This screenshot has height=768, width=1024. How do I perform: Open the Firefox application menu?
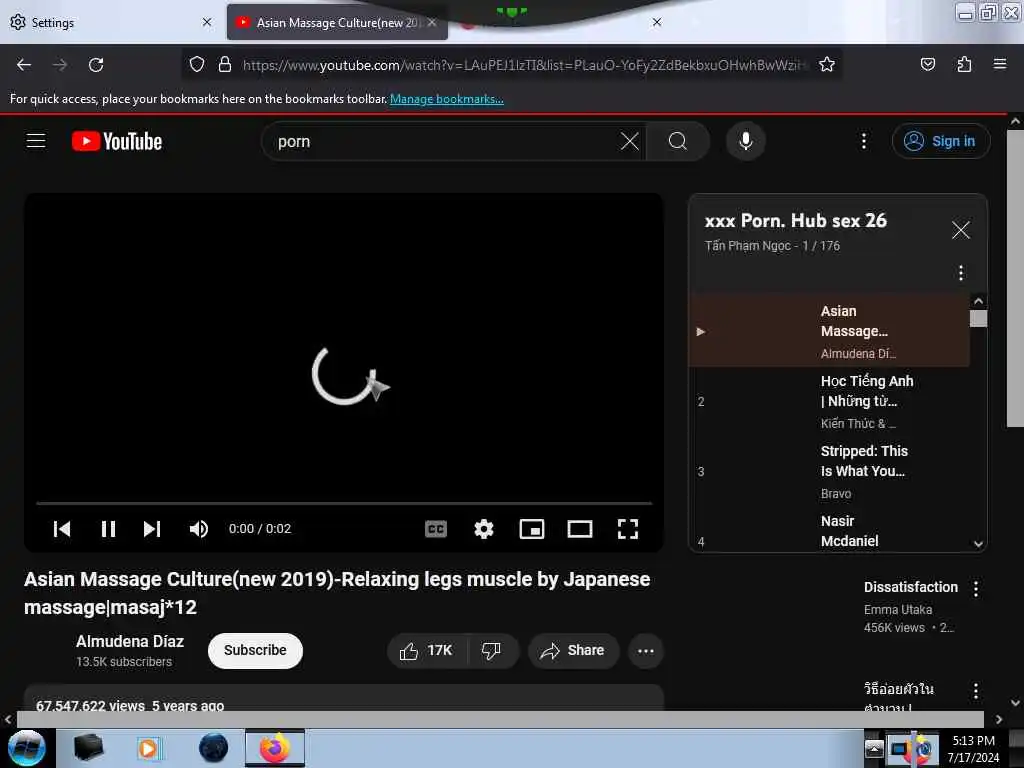click(x=999, y=64)
